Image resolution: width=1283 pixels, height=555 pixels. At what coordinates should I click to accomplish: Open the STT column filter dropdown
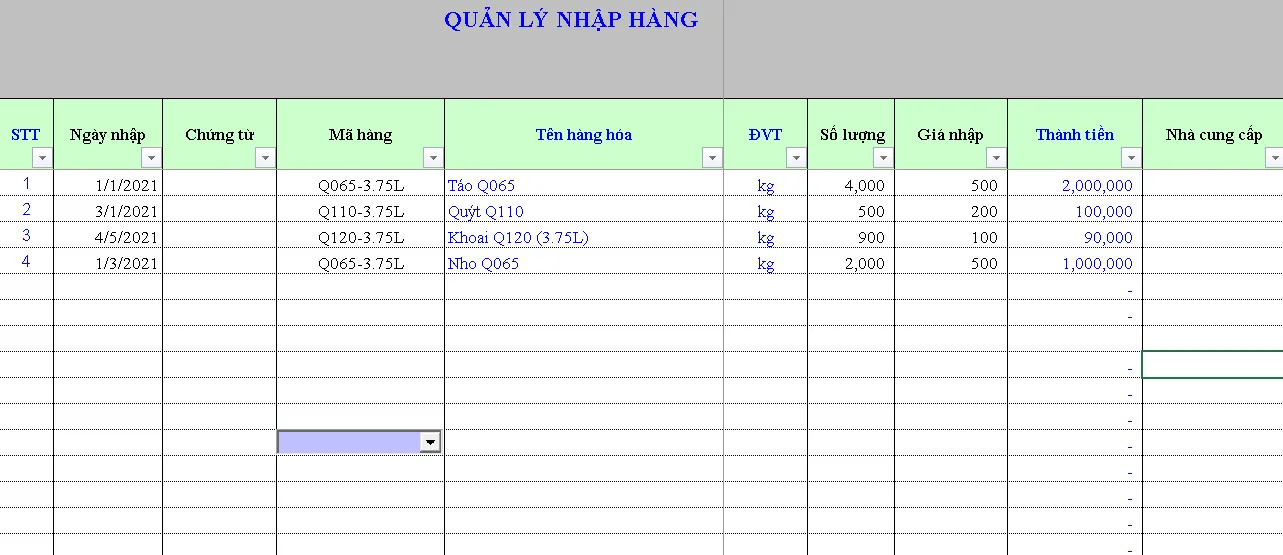(x=42, y=158)
